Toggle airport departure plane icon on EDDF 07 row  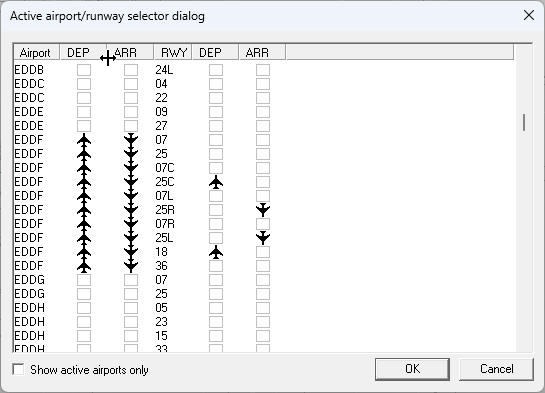click(84, 140)
